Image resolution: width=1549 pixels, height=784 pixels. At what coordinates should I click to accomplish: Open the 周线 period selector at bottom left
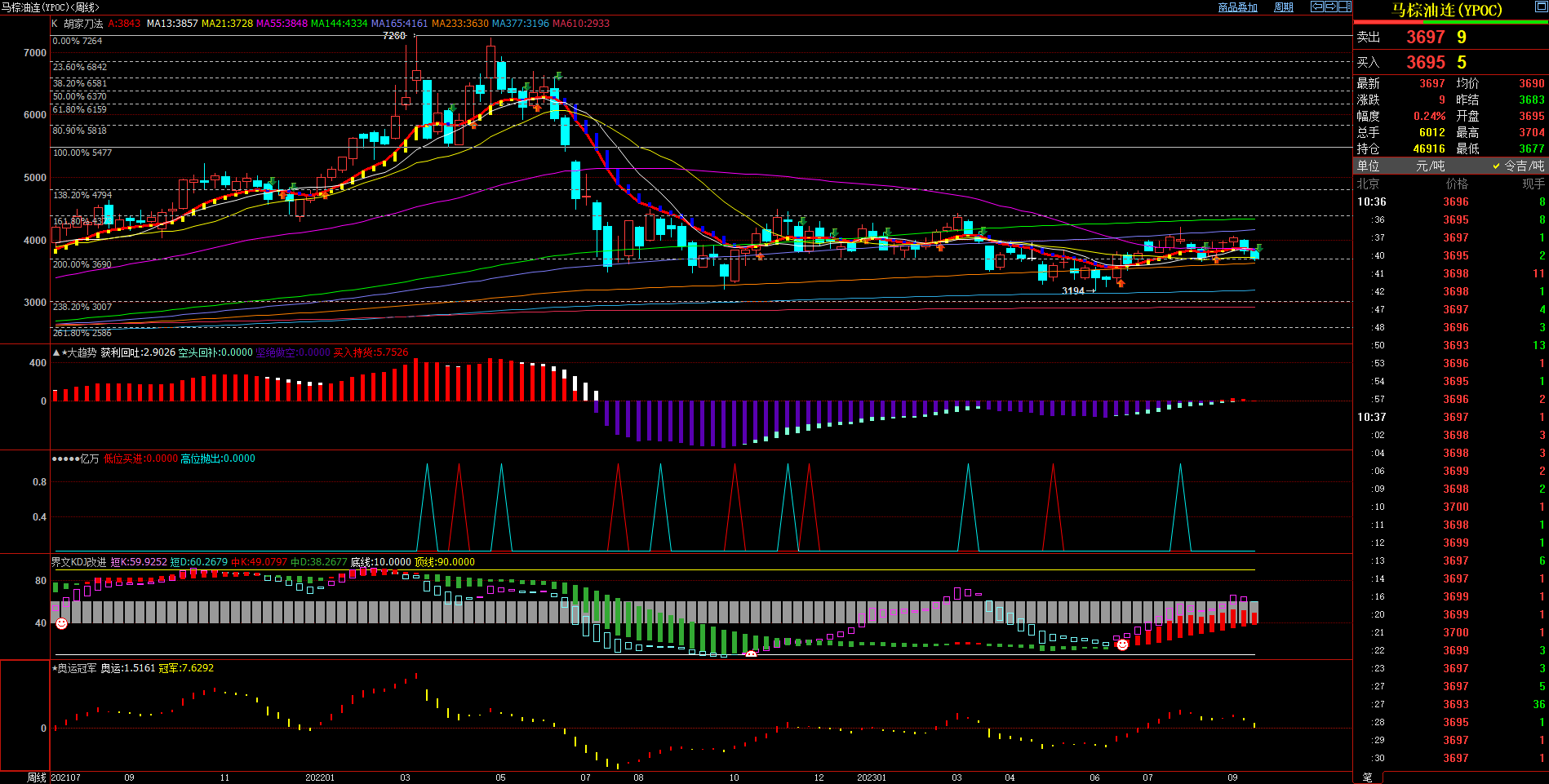(x=37, y=777)
